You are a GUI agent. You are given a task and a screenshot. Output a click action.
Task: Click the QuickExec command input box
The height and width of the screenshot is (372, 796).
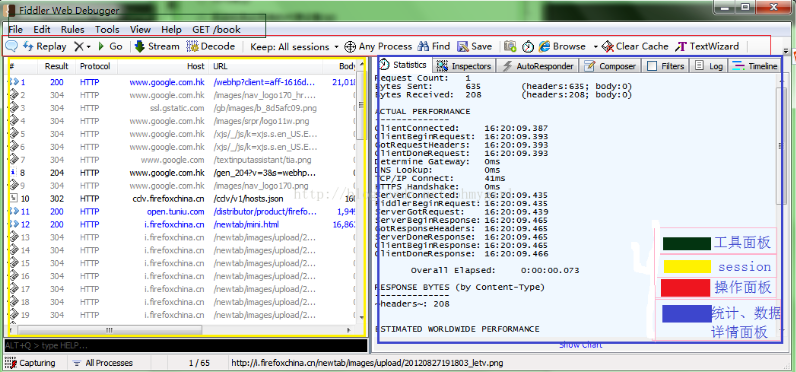pos(186,346)
